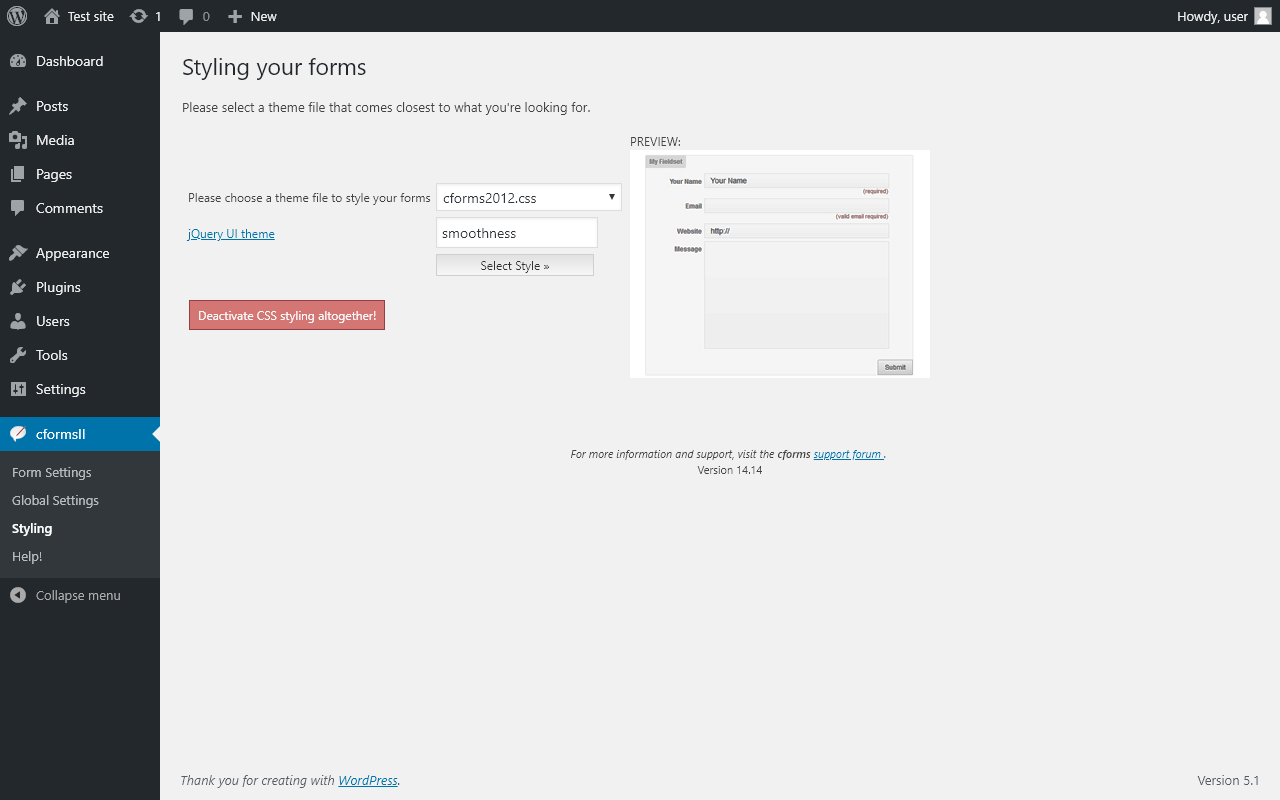
Task: Click the Styling your forms heading
Action: click(x=274, y=67)
